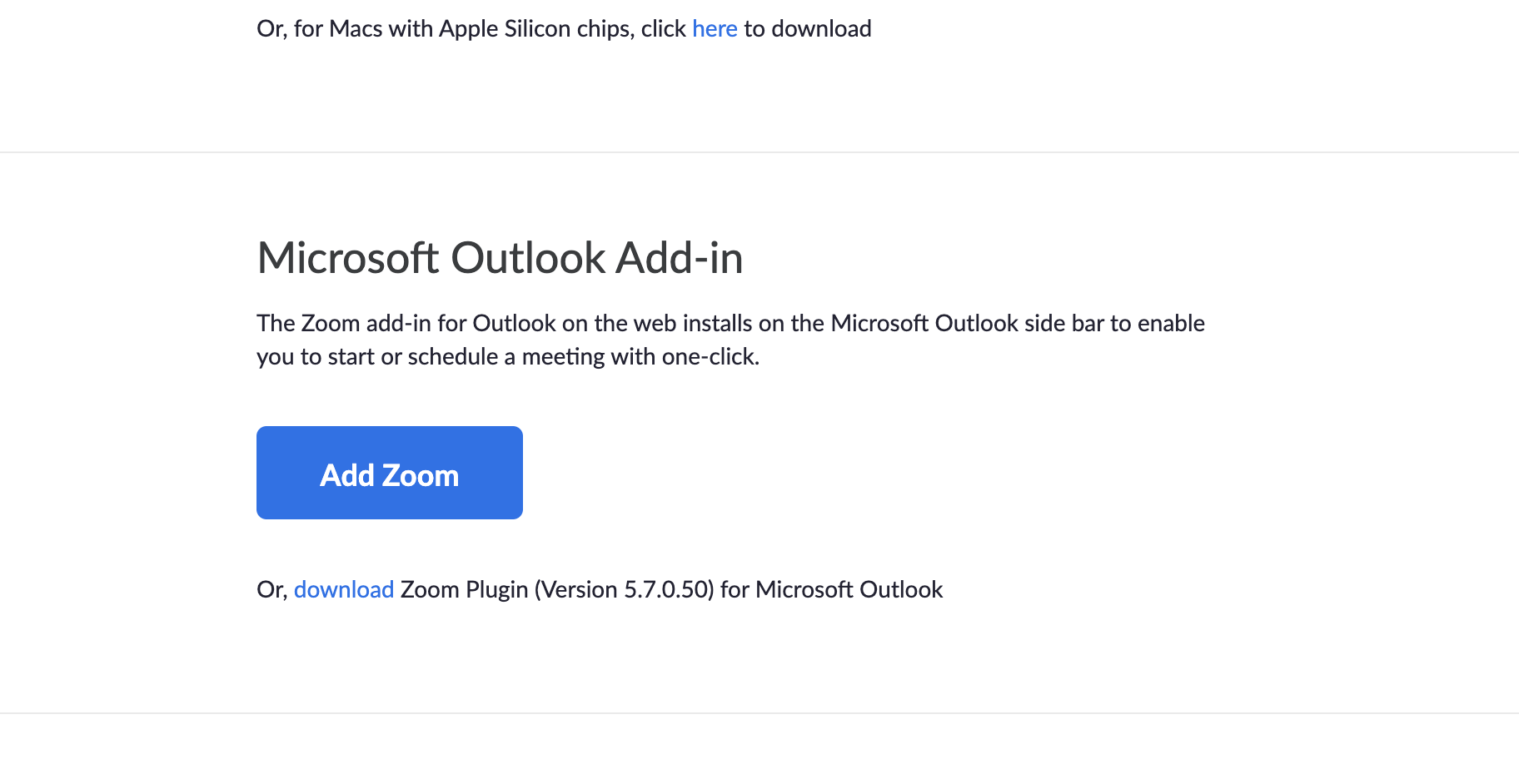Click 'Or, for Macs' at the sentence start
This screenshot has width=1519, height=784.
(x=320, y=29)
